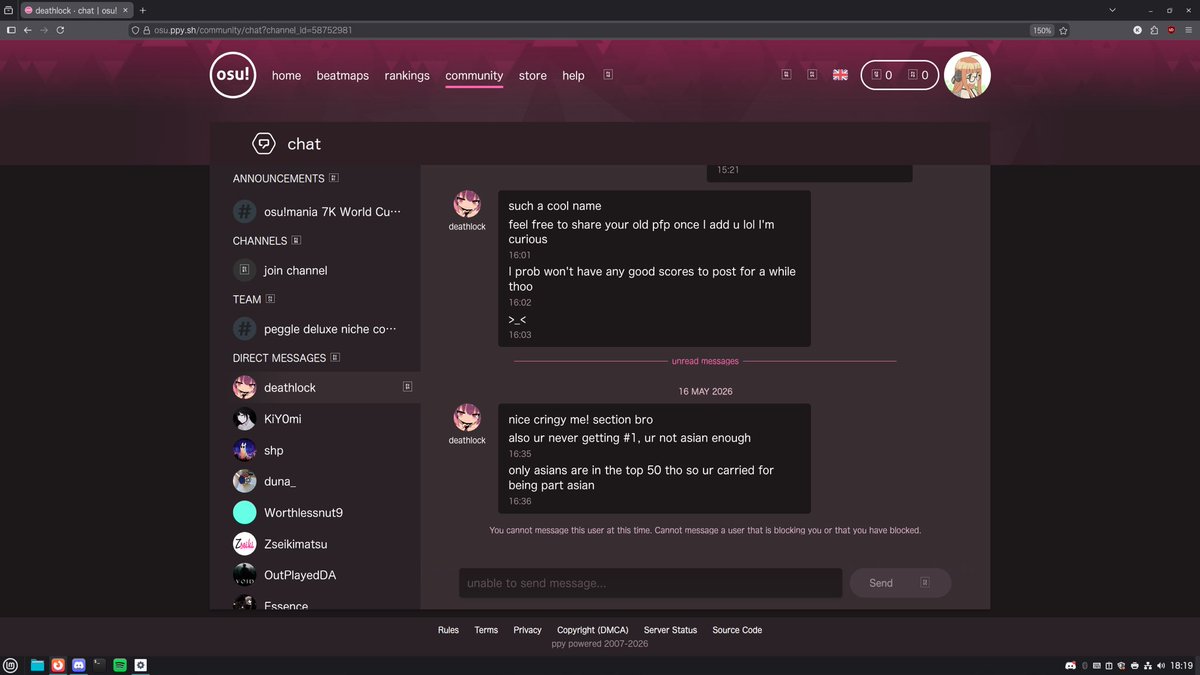Open the peggle deluxe niche team channel
This screenshot has width=1200, height=675.
point(315,329)
